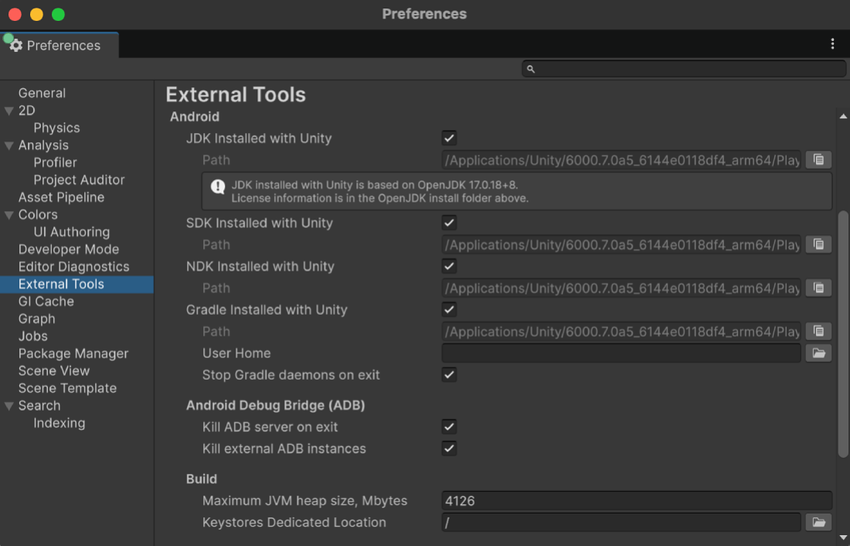Open UI Authoring color settings

(x=72, y=232)
